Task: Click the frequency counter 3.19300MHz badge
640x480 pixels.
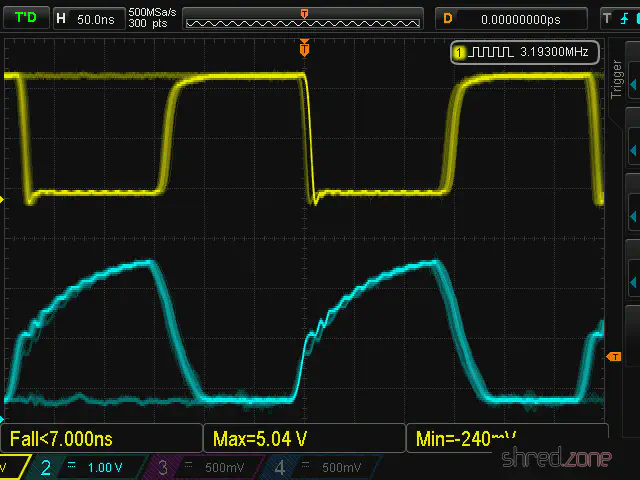Action: (525, 51)
